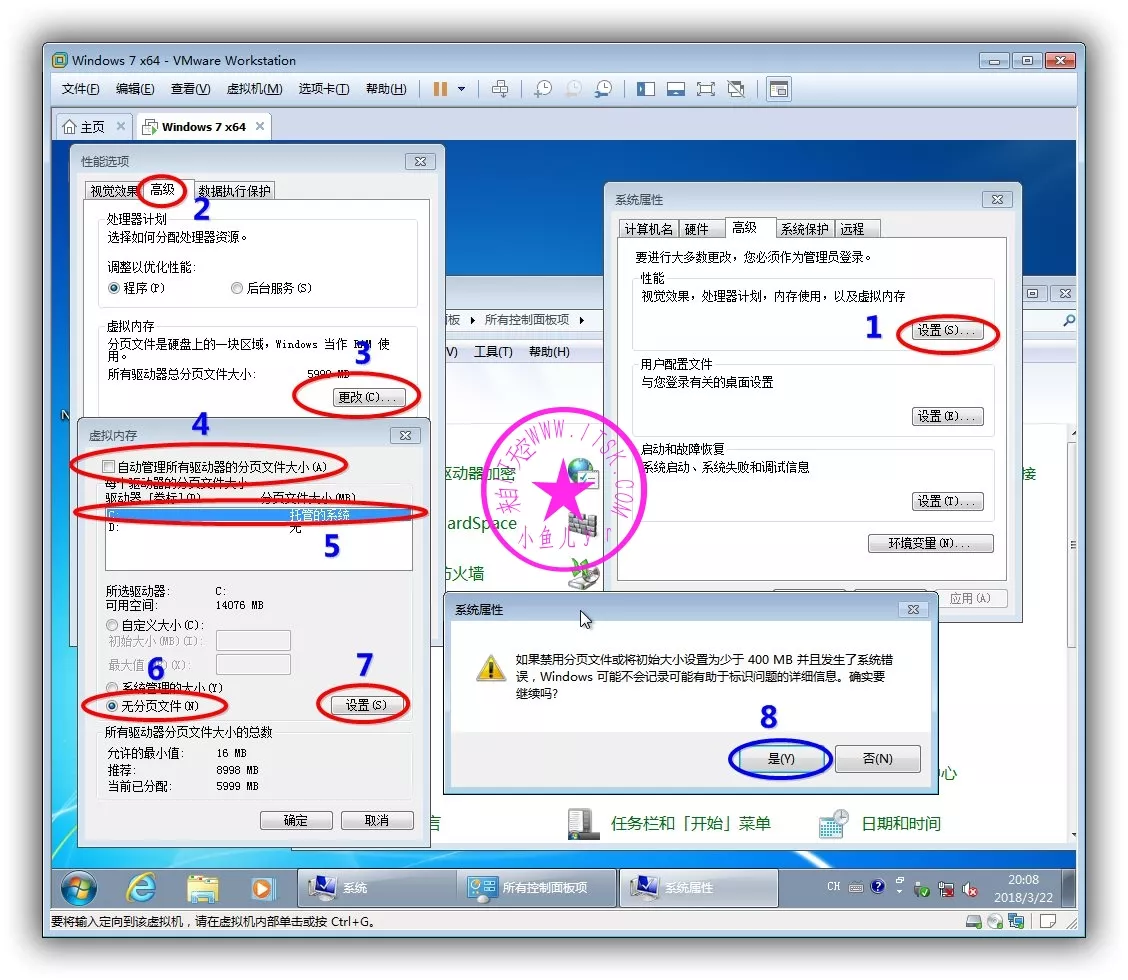Click 是(Y) in the warning dialog
1128x980 pixels.
click(x=780, y=759)
